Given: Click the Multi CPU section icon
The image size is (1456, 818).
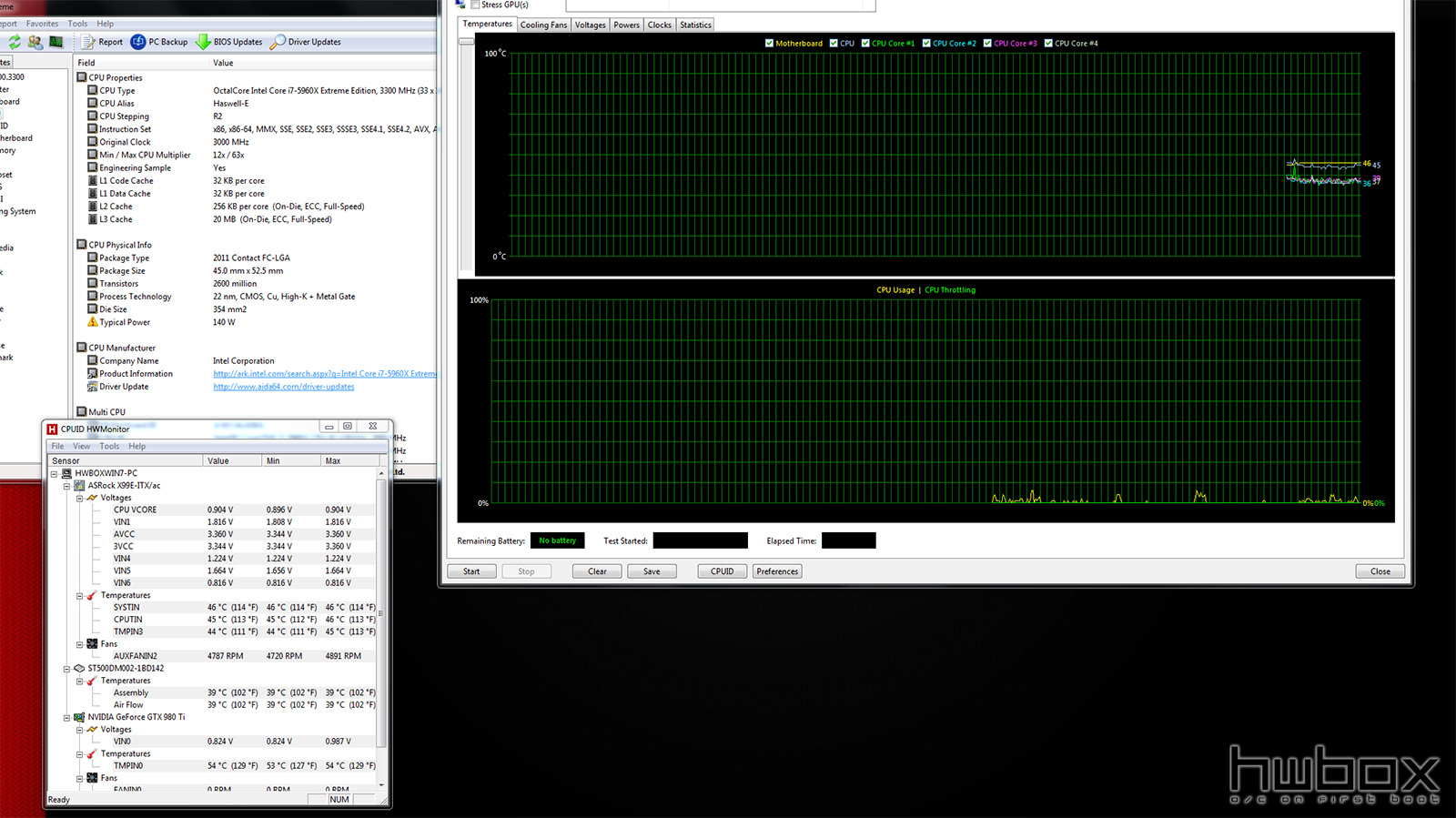Looking at the screenshot, I should tap(82, 412).
